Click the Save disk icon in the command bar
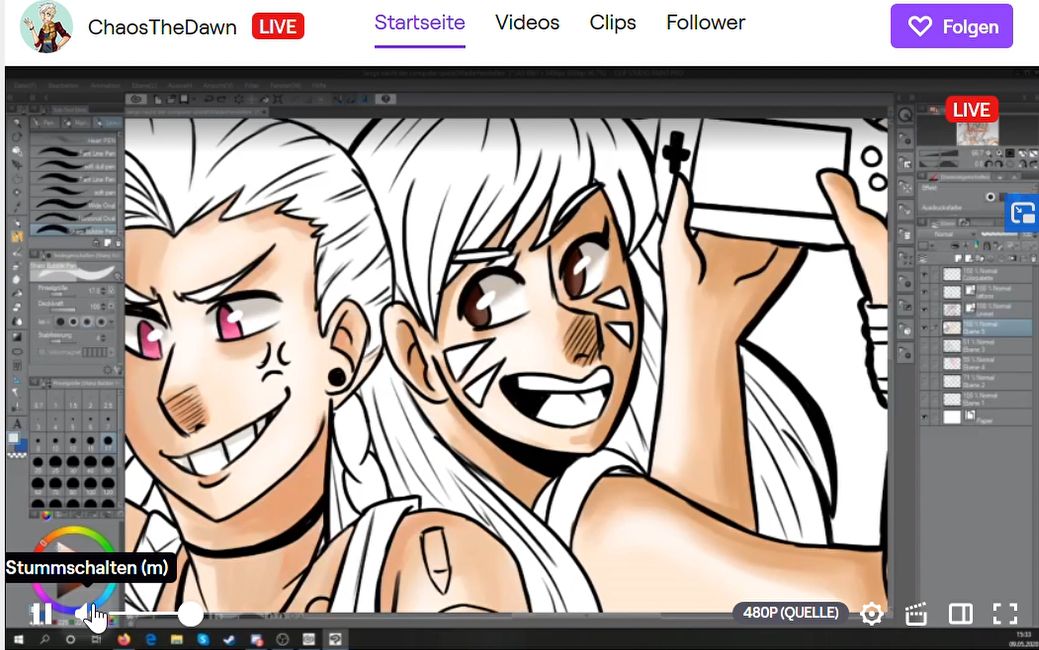 click(x=184, y=99)
